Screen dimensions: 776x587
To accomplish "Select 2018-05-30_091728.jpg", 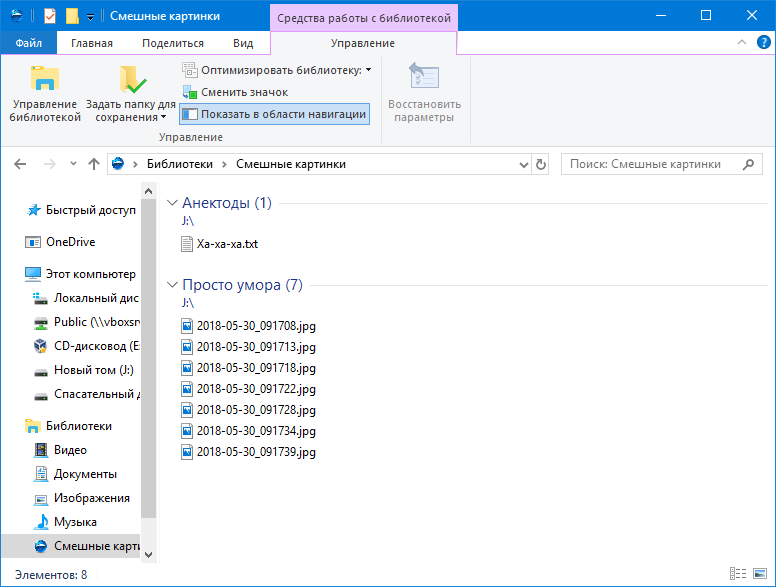I will click(x=248, y=410).
